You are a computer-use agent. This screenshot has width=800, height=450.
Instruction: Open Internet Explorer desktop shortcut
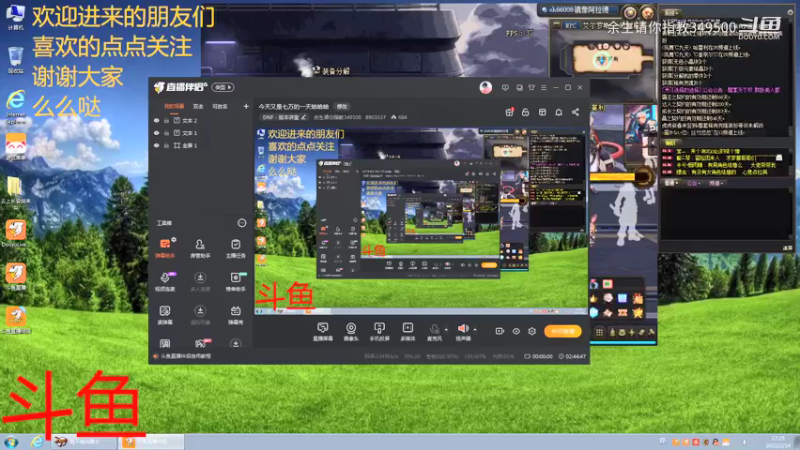point(15,107)
